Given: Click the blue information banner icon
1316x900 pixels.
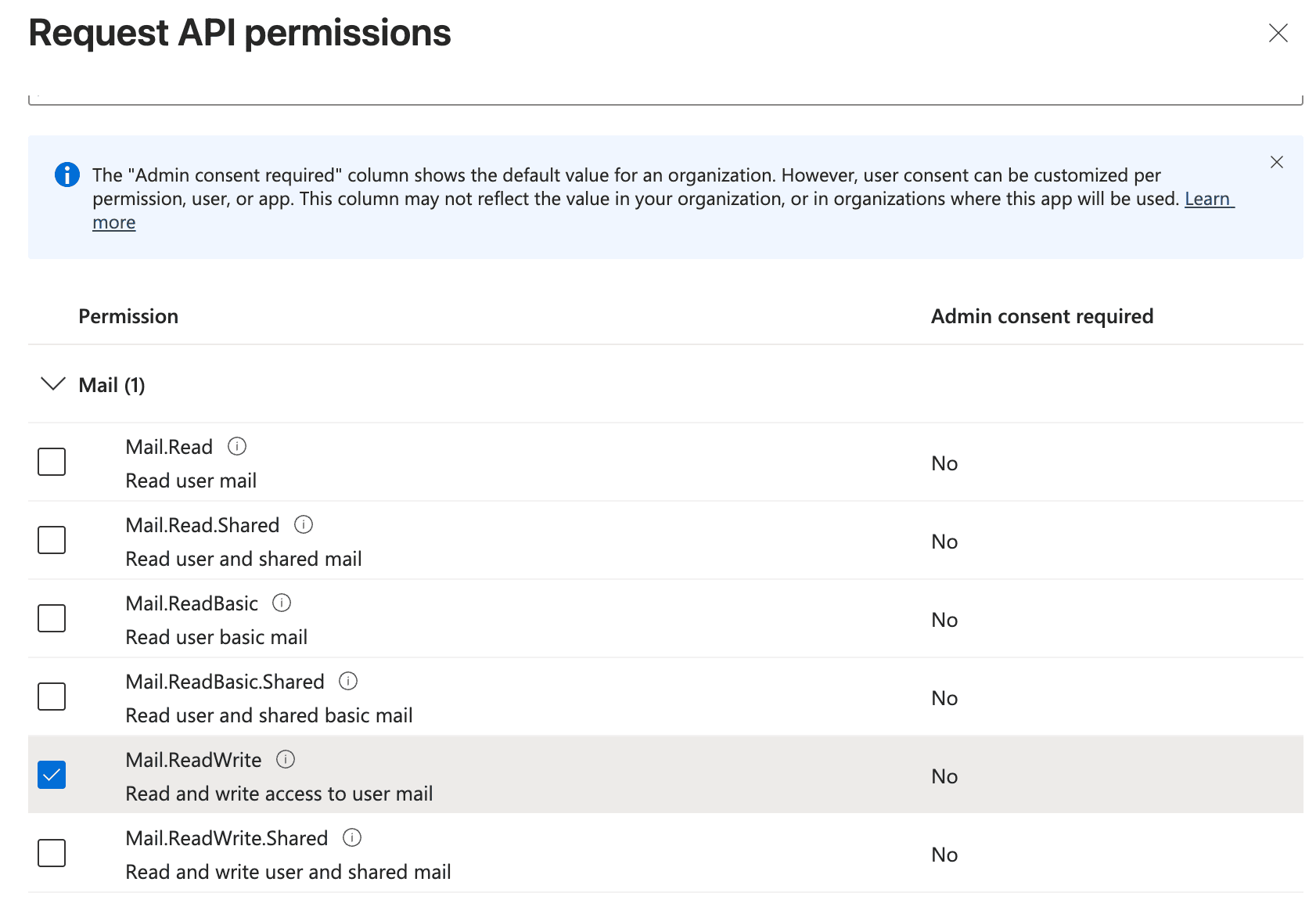Looking at the screenshot, I should [67, 175].
